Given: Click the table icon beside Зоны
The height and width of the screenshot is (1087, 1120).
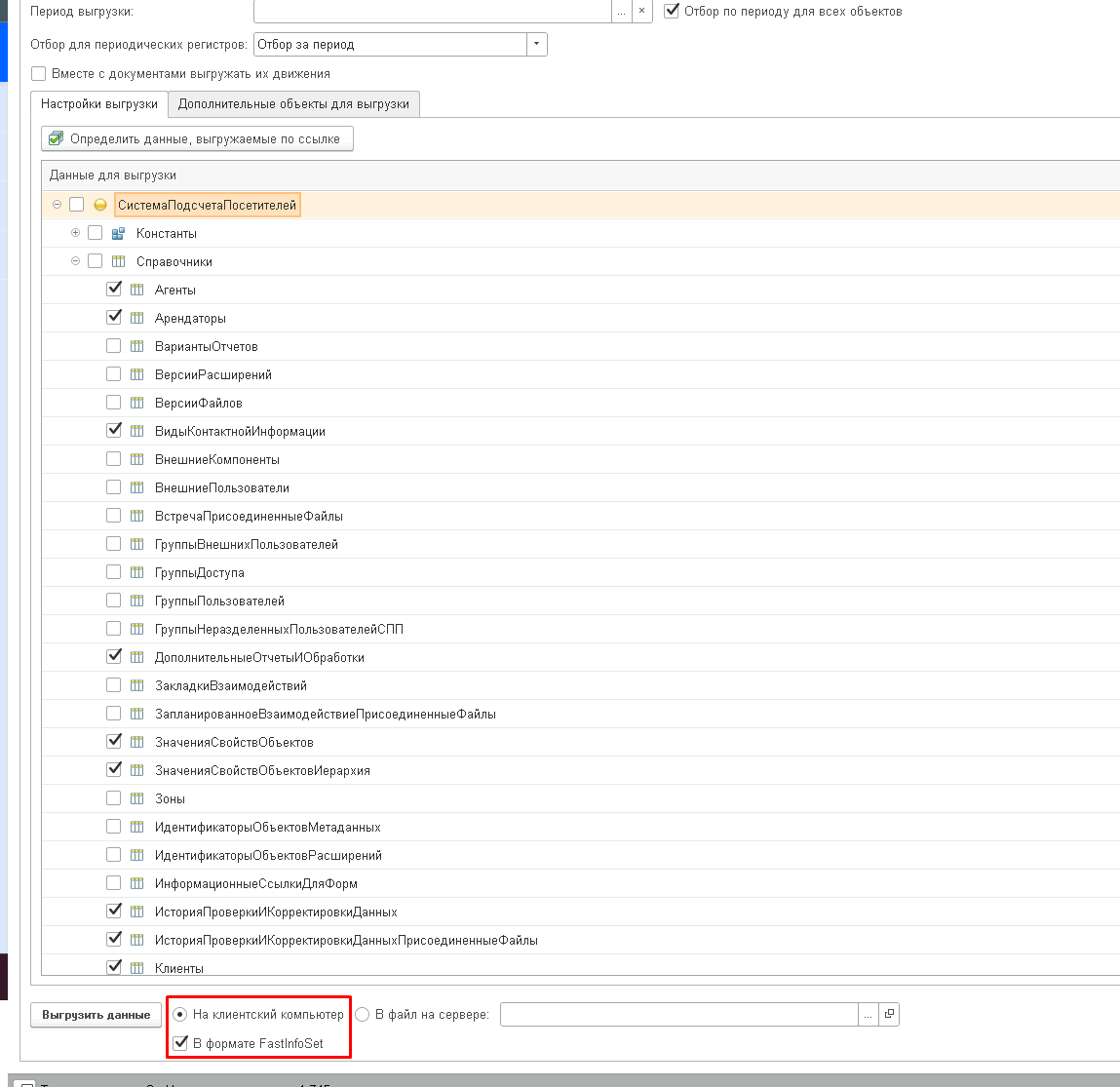Looking at the screenshot, I should click(137, 798).
